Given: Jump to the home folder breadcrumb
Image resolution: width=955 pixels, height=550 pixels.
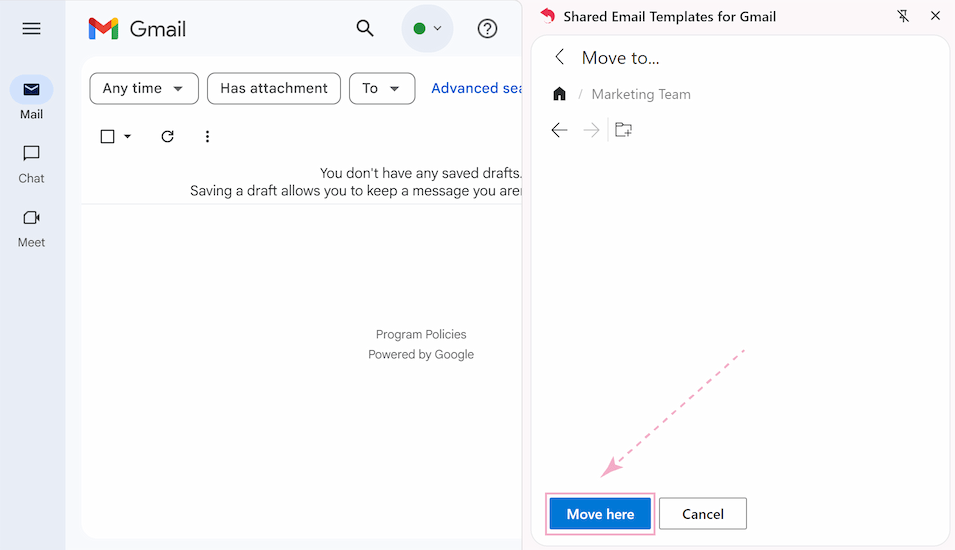Looking at the screenshot, I should pos(559,94).
